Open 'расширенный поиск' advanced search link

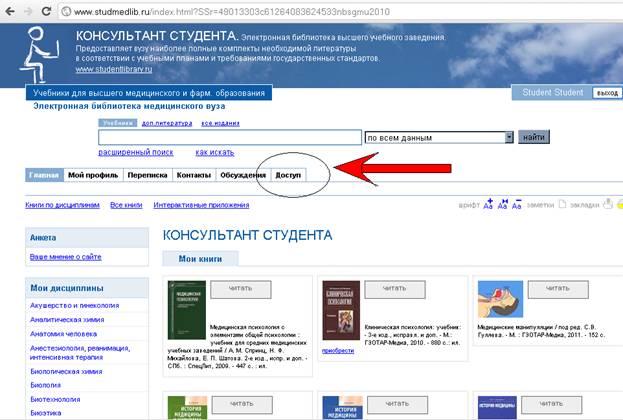pyautogui.click(x=136, y=152)
